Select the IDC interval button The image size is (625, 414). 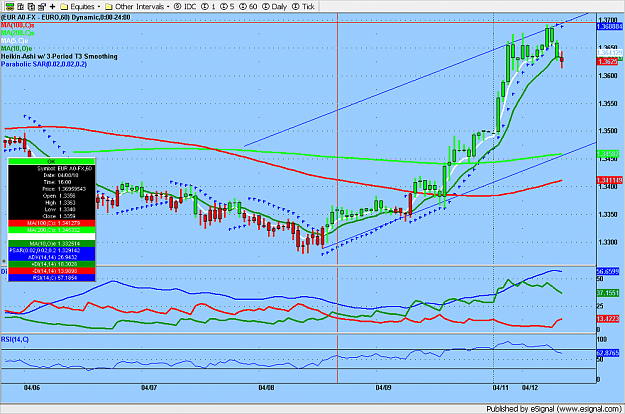185,6
